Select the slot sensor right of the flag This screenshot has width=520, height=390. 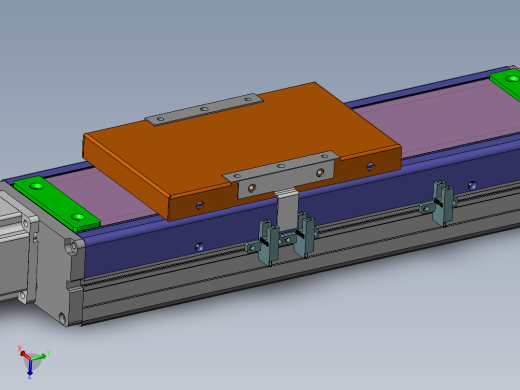click(x=304, y=235)
